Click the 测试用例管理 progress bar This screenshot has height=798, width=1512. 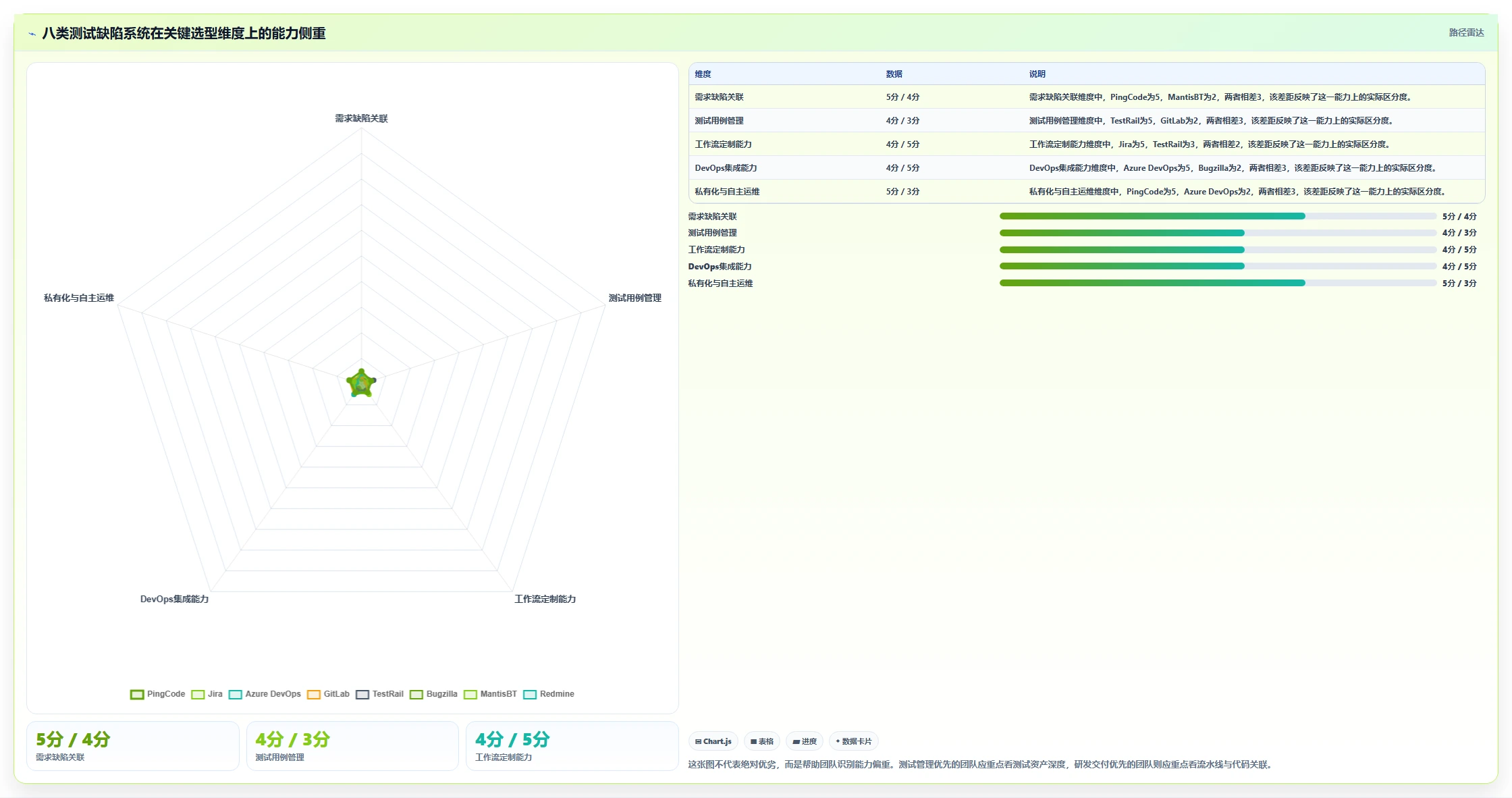(1218, 233)
